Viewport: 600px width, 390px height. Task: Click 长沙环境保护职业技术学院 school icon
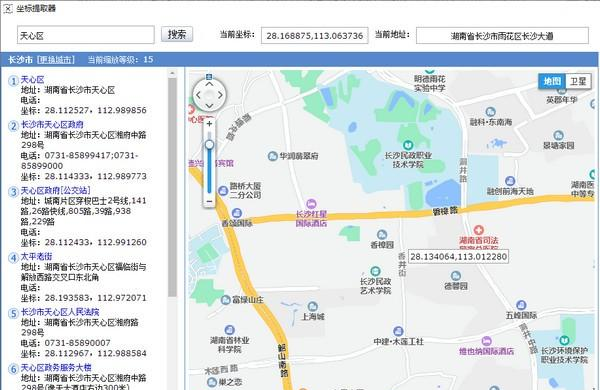click(564, 340)
